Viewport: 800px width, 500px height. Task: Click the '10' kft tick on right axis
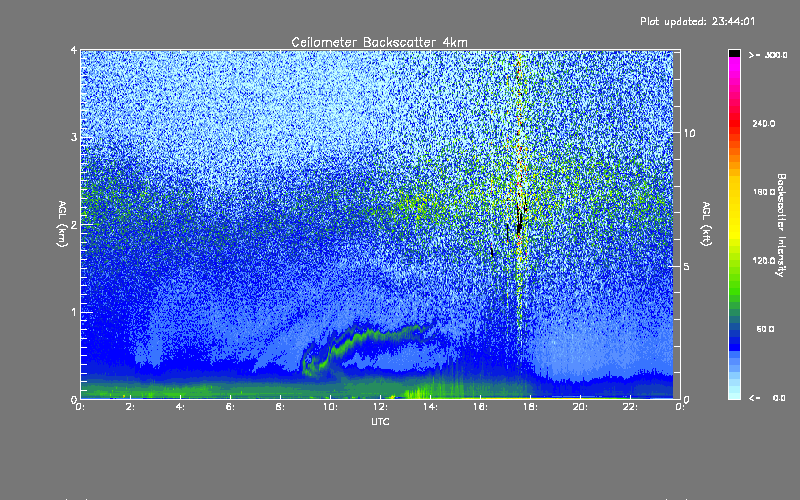689,133
